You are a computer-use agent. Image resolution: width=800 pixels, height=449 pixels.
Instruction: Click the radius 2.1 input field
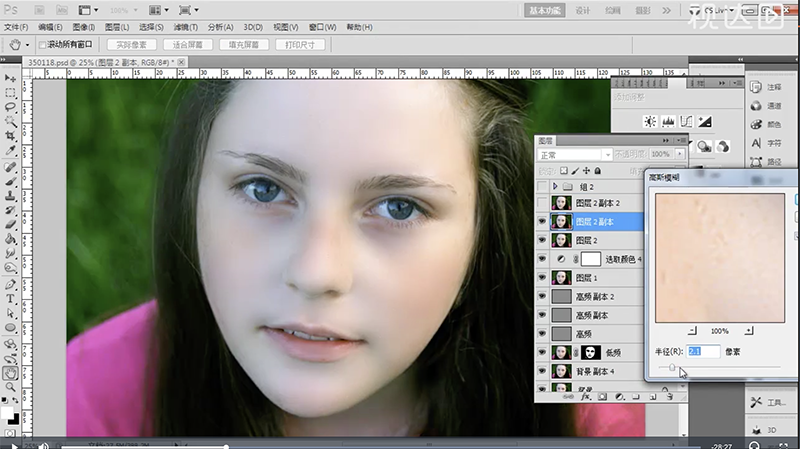(x=703, y=352)
